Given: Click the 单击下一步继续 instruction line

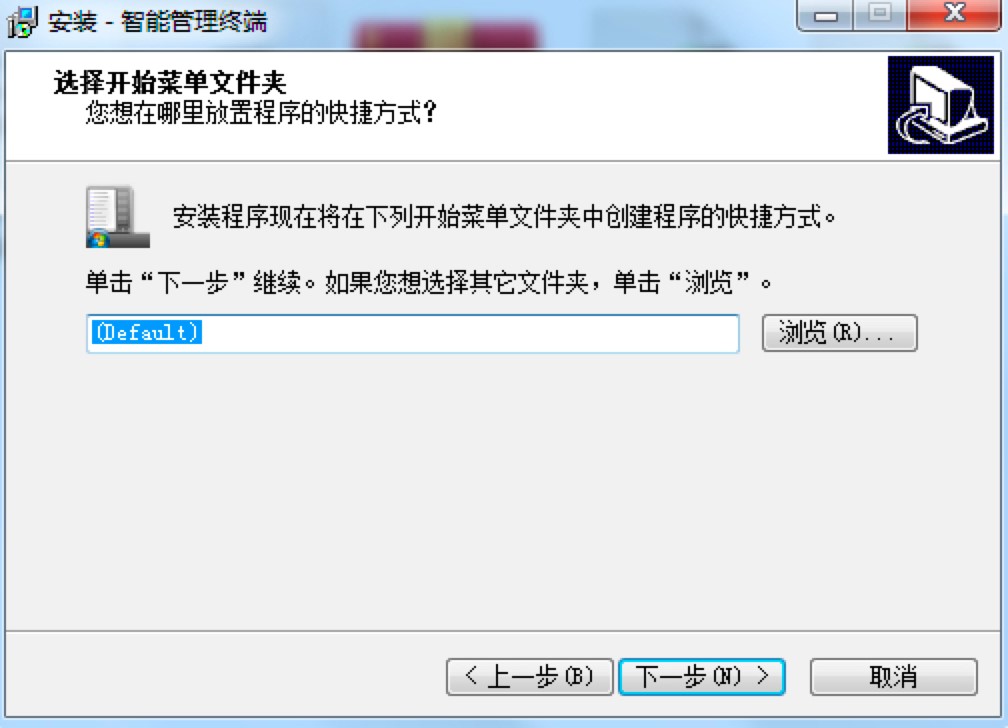Looking at the screenshot, I should (428, 282).
